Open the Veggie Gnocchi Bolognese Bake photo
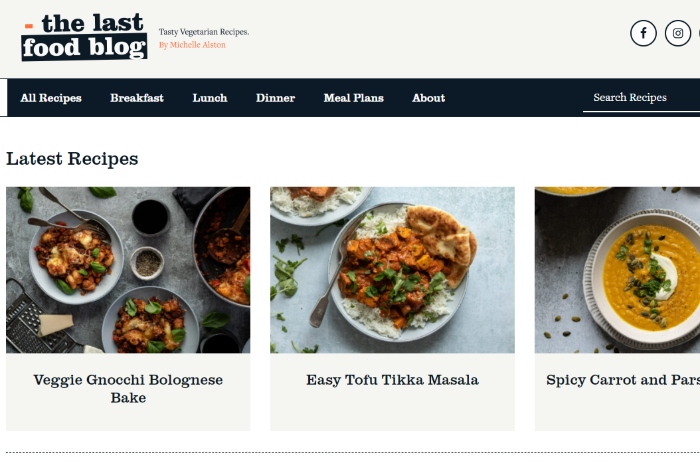This screenshot has width=700, height=467. [128, 269]
